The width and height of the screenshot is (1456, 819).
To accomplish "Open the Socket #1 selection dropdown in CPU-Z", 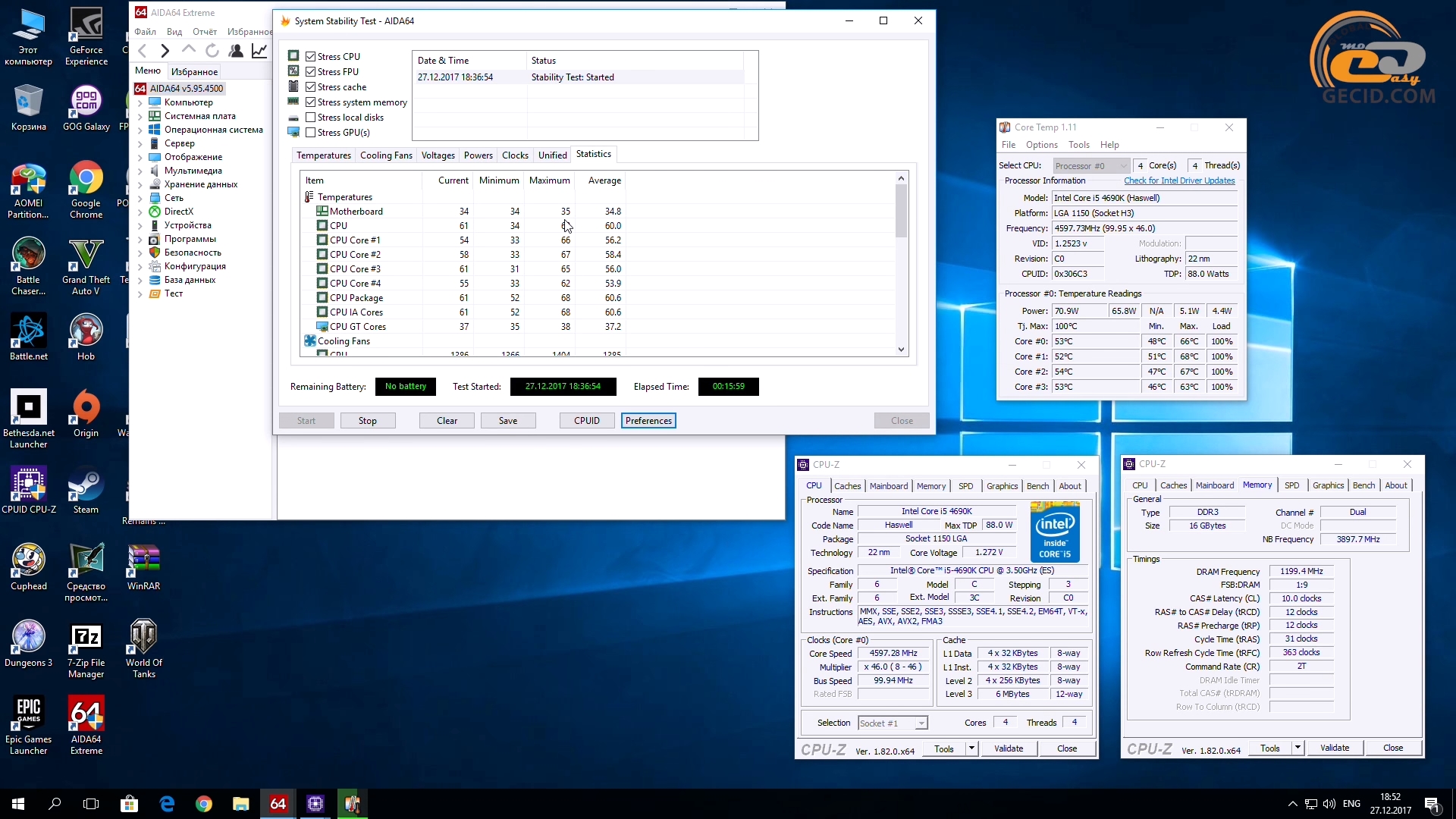I will click(893, 723).
